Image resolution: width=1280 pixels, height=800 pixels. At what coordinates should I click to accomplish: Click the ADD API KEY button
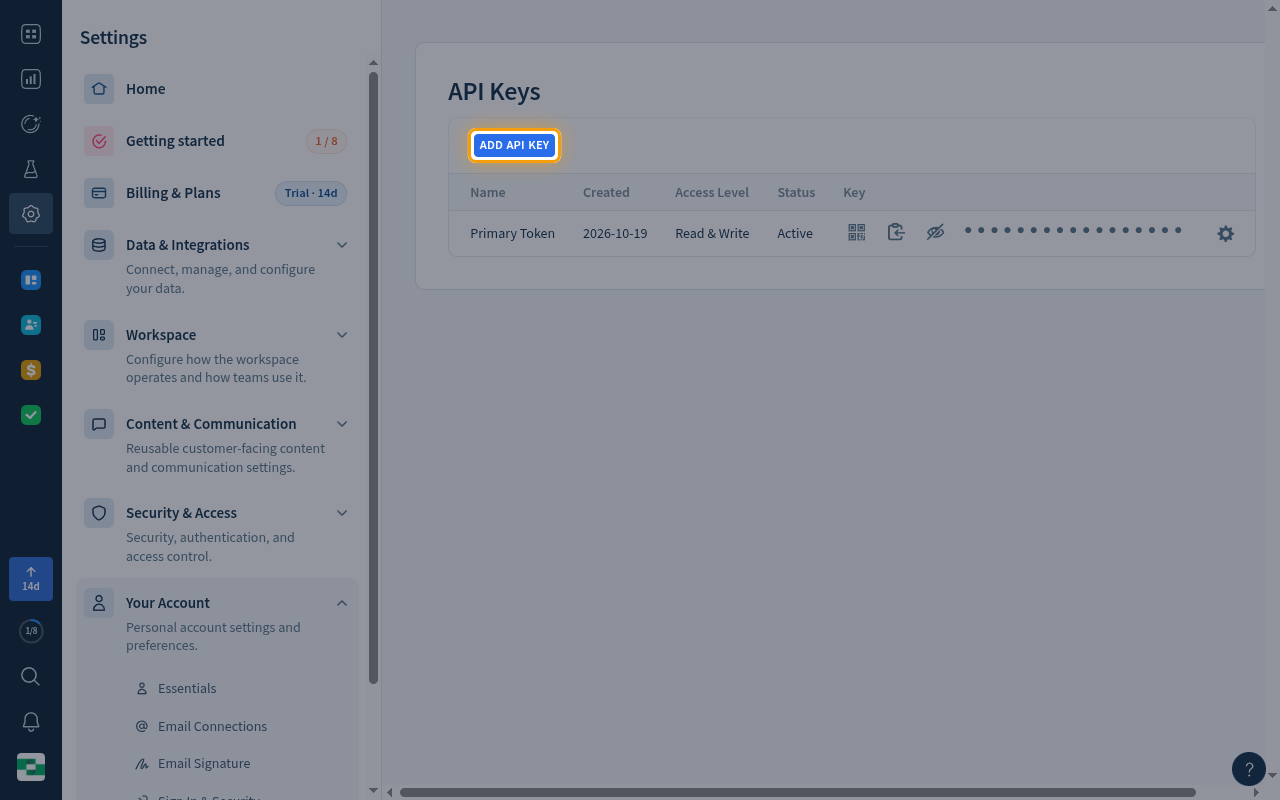pyautogui.click(x=514, y=145)
